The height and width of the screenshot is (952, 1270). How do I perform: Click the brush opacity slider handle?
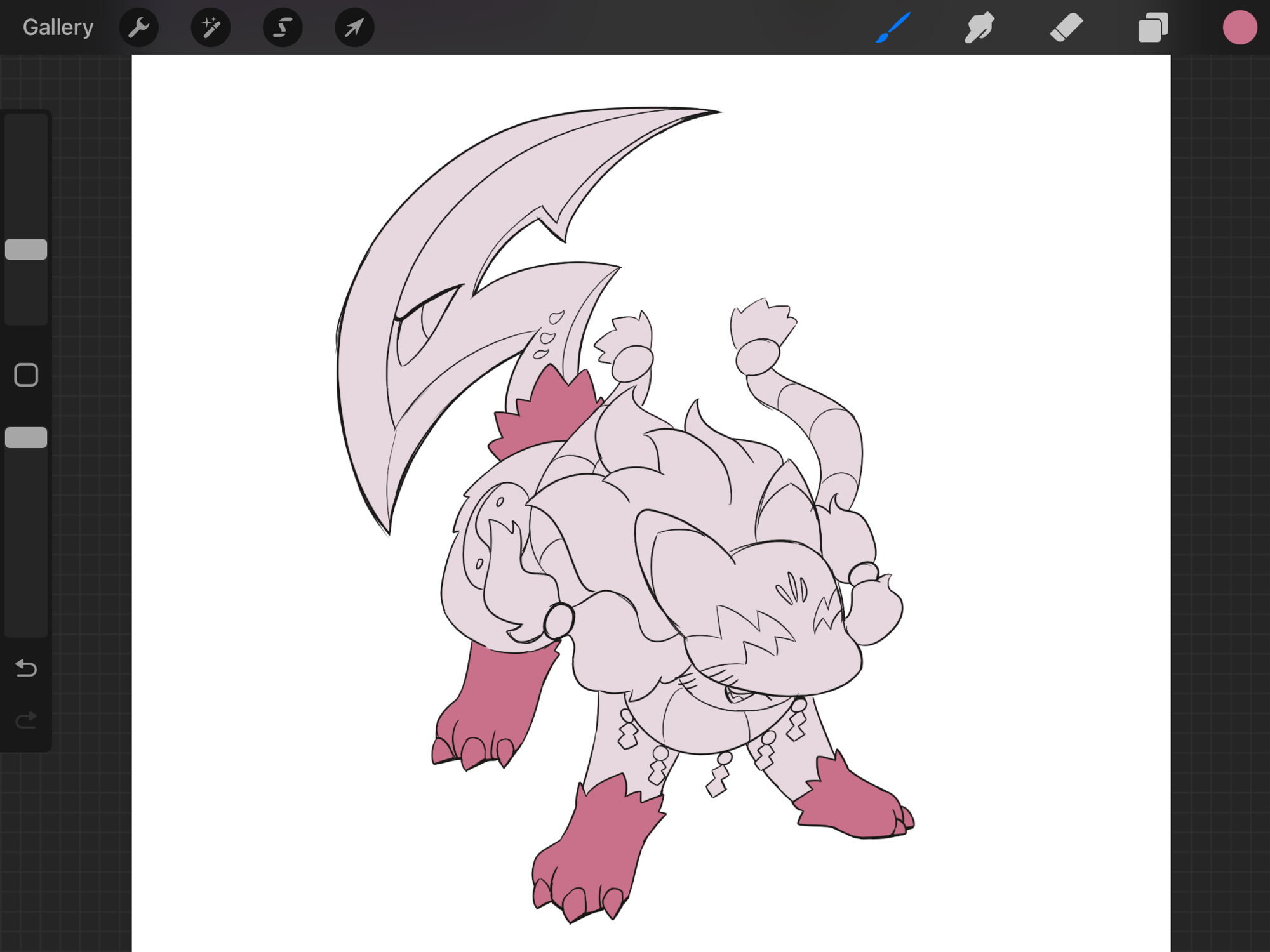point(26,437)
